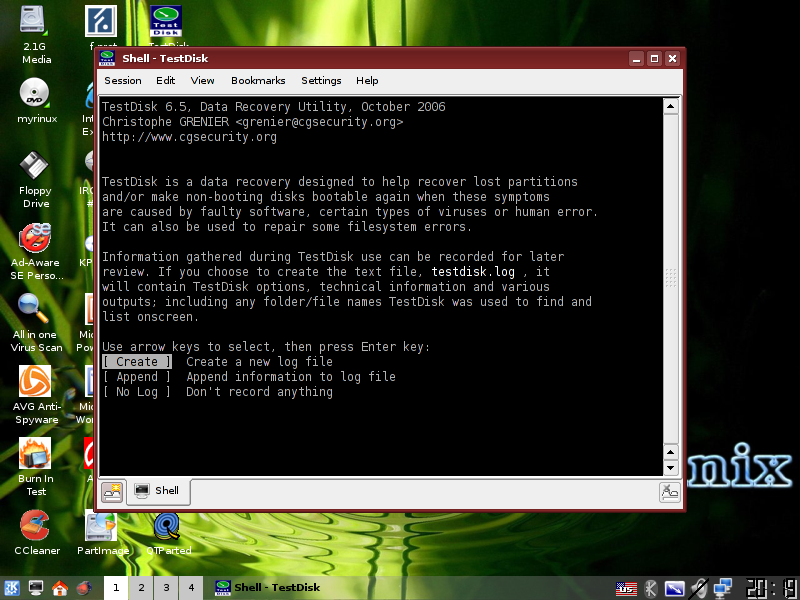Open the TestDisk desktop icon

[x=166, y=21]
